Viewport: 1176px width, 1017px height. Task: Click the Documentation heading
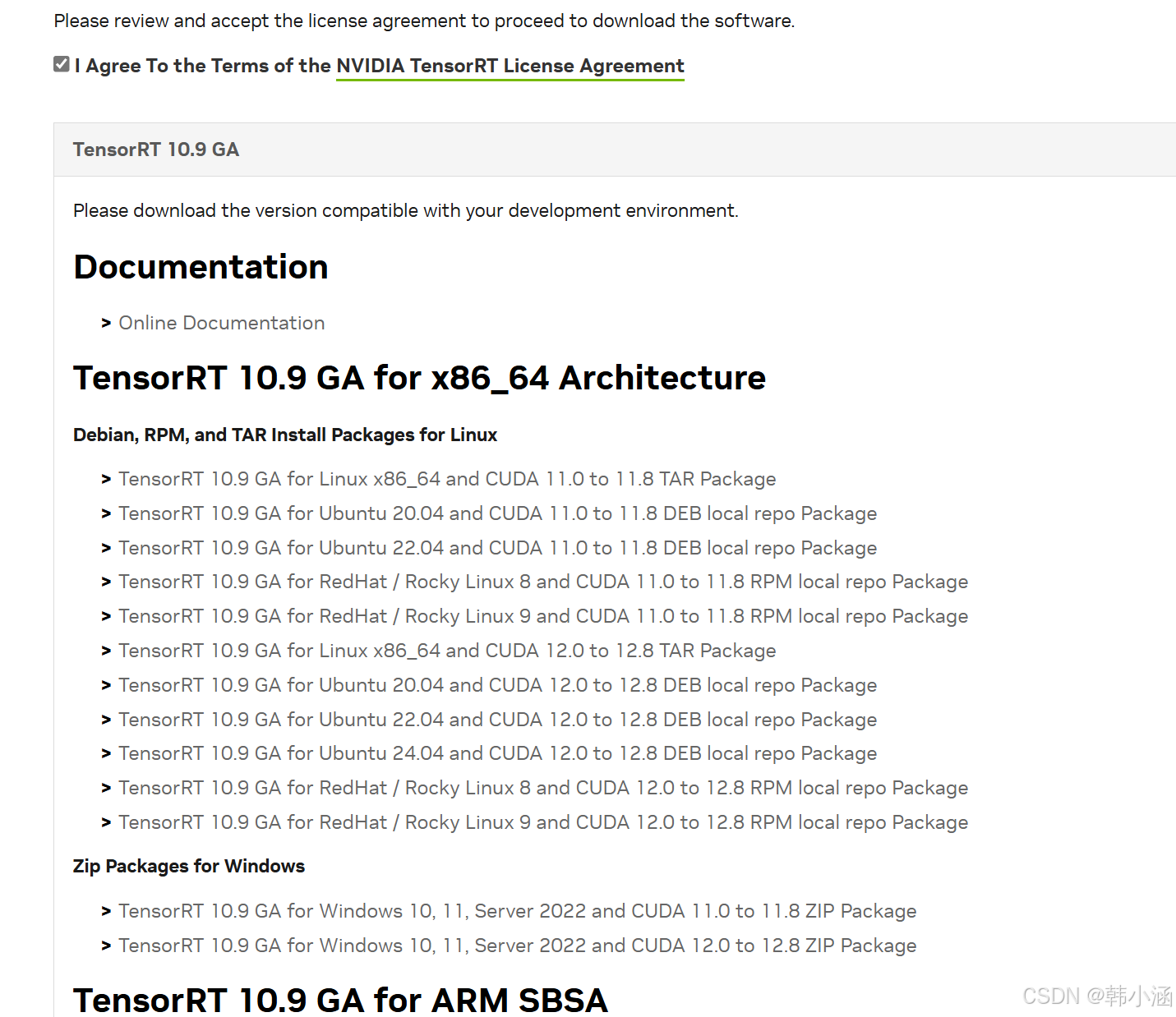pyautogui.click(x=201, y=267)
